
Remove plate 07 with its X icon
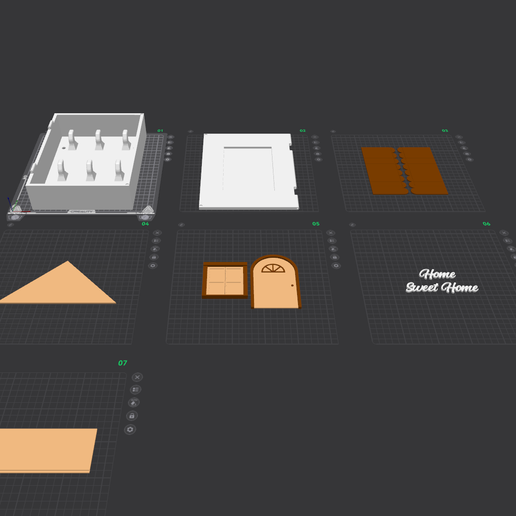click(x=137, y=377)
